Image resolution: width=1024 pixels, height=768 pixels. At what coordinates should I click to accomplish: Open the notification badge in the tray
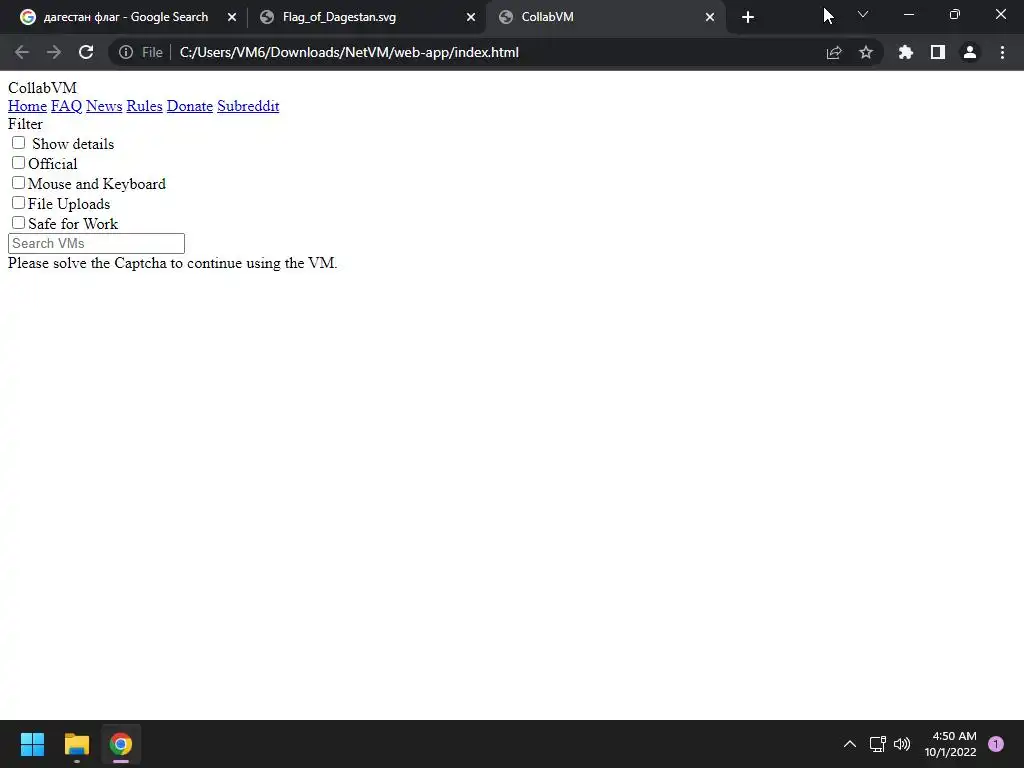pos(996,744)
